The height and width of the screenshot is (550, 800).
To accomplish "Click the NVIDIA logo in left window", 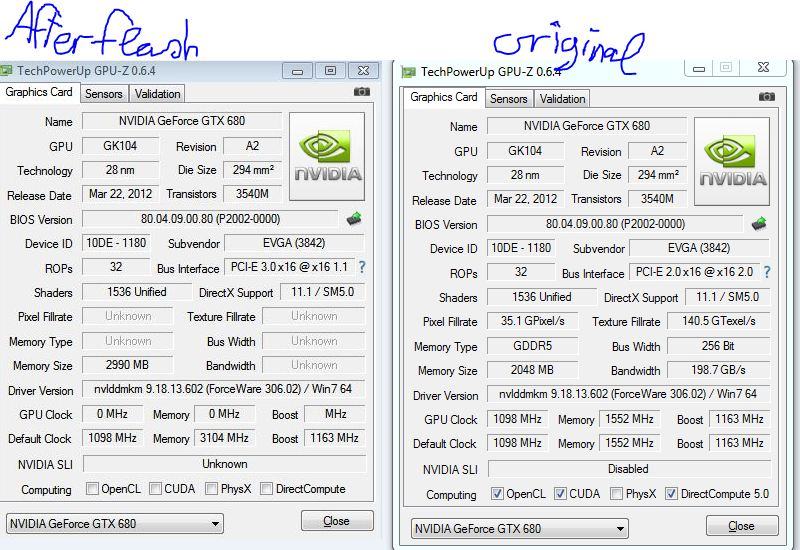I will click(327, 156).
